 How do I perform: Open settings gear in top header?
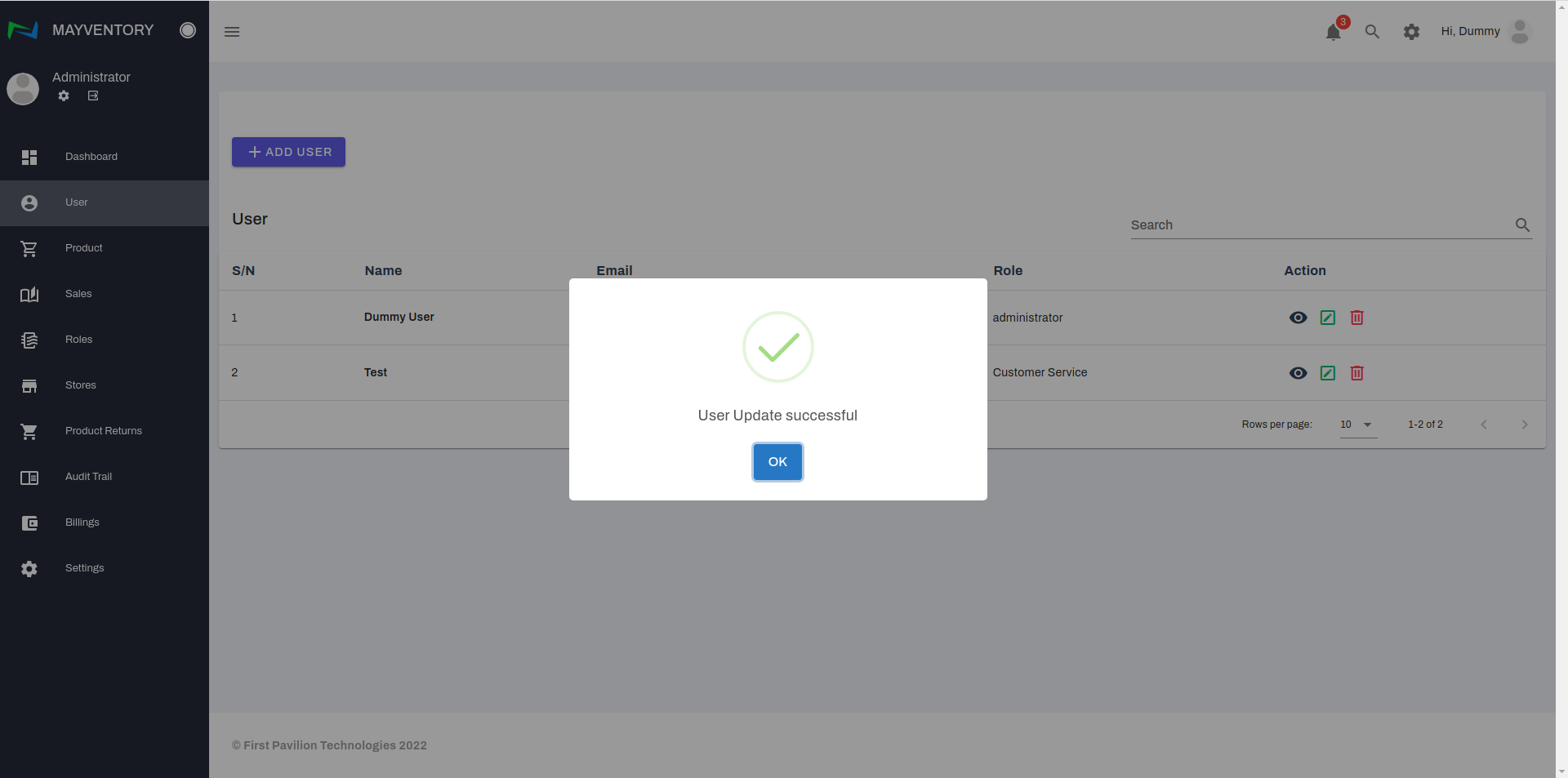(1411, 32)
